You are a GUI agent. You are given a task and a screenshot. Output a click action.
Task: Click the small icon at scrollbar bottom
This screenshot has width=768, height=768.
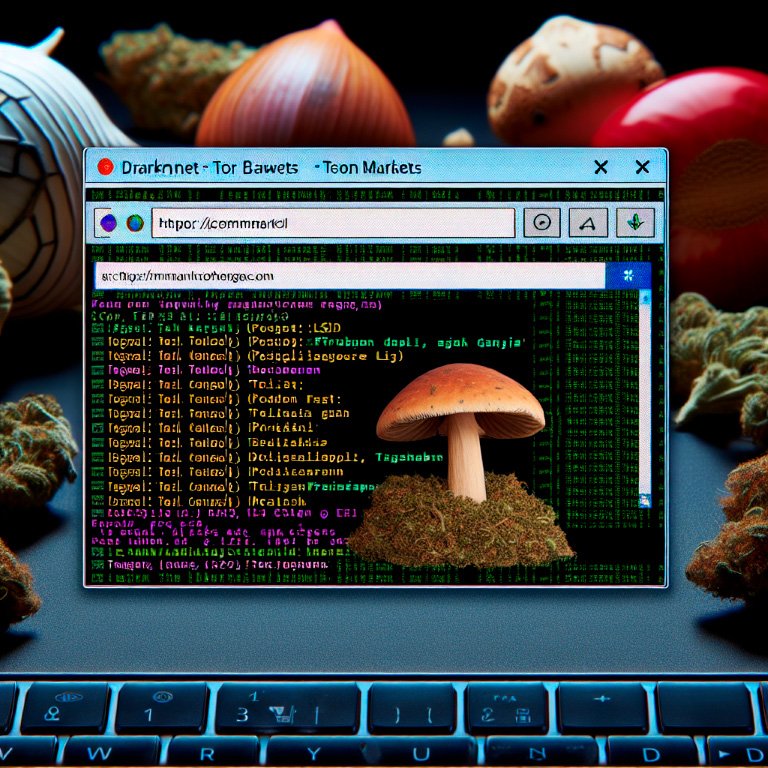tap(645, 501)
